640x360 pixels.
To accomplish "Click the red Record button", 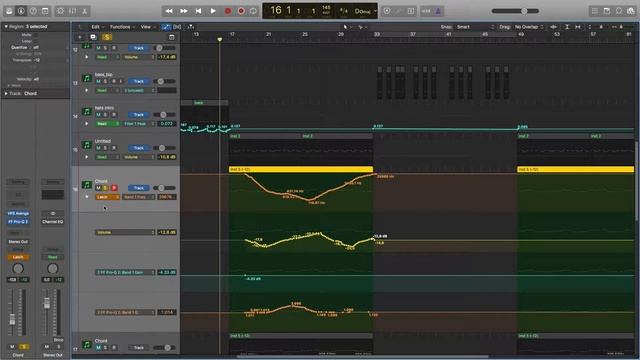I will [228, 11].
